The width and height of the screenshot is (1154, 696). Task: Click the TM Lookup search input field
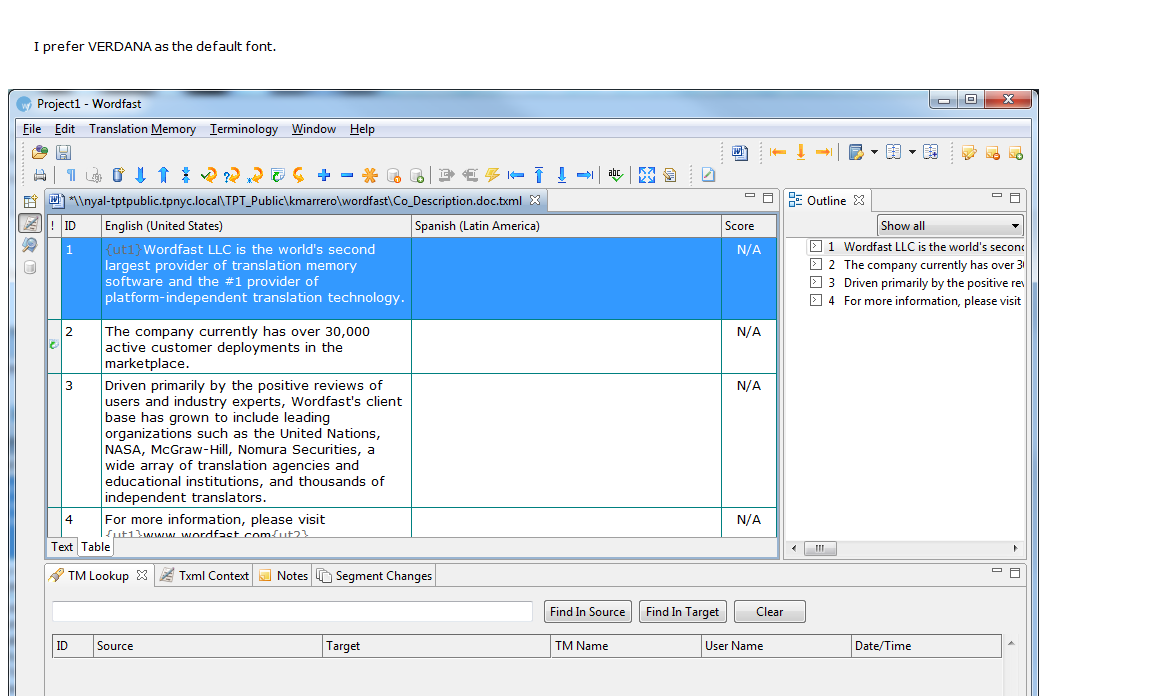click(x=292, y=612)
